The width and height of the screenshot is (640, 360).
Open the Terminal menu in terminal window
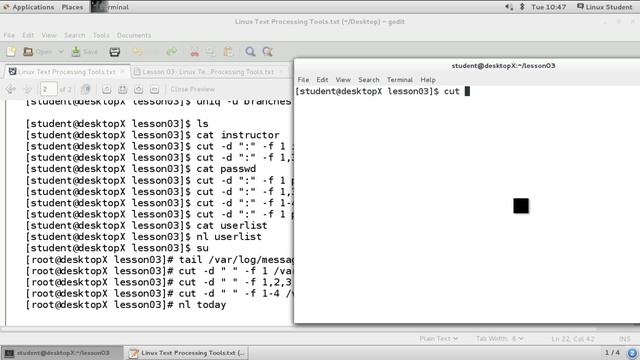click(x=400, y=80)
